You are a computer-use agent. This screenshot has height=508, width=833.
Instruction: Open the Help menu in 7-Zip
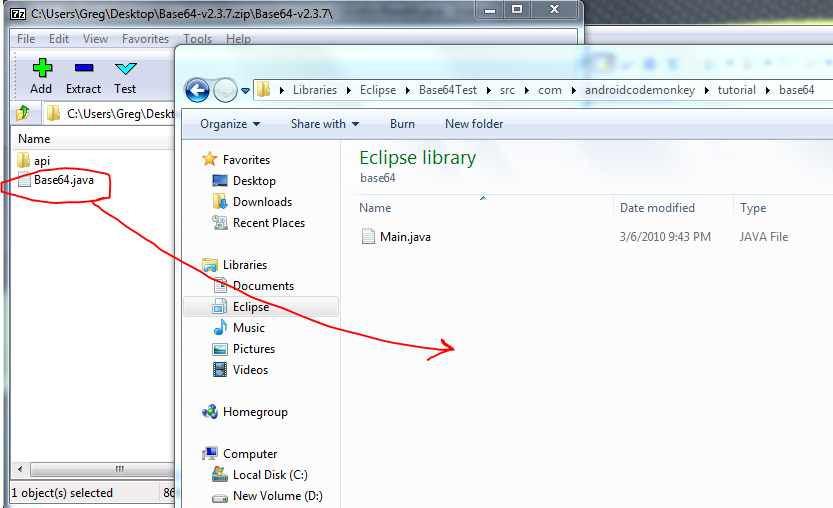click(238, 39)
